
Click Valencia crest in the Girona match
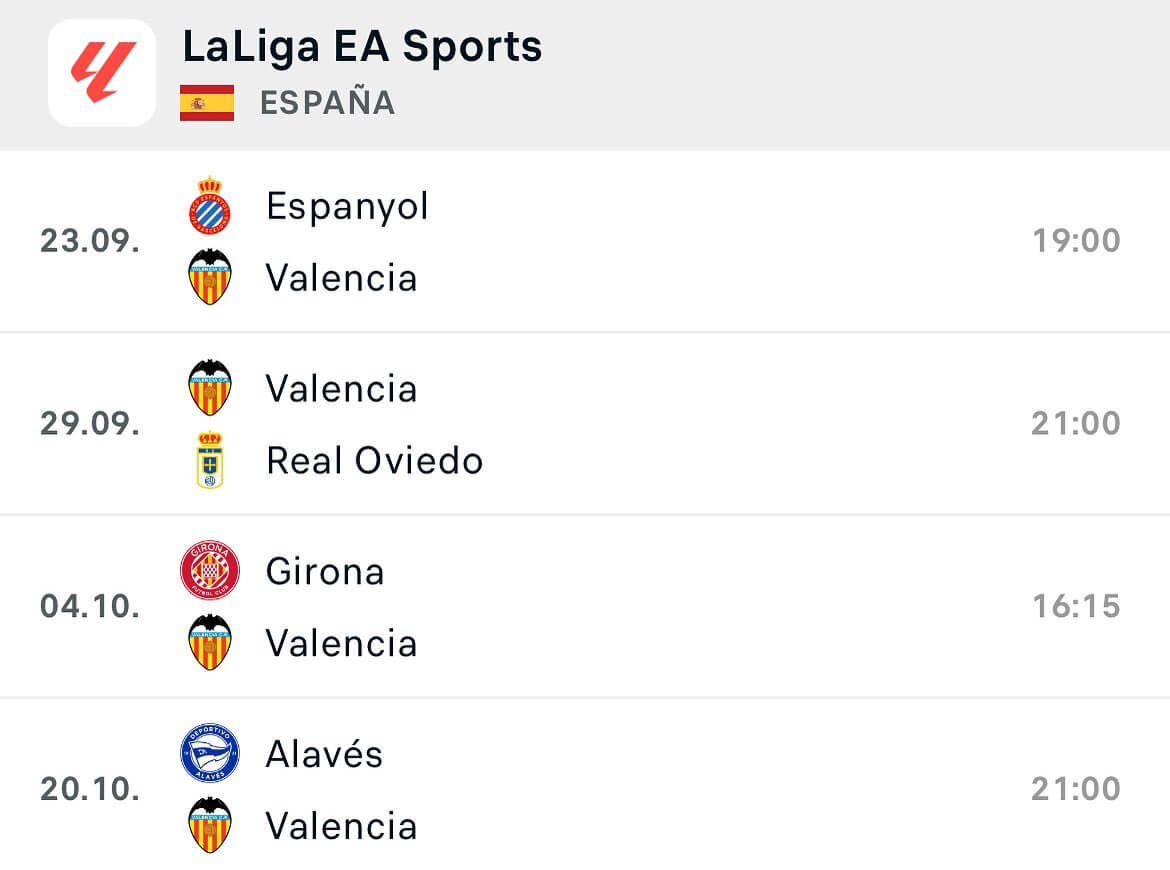pos(210,643)
